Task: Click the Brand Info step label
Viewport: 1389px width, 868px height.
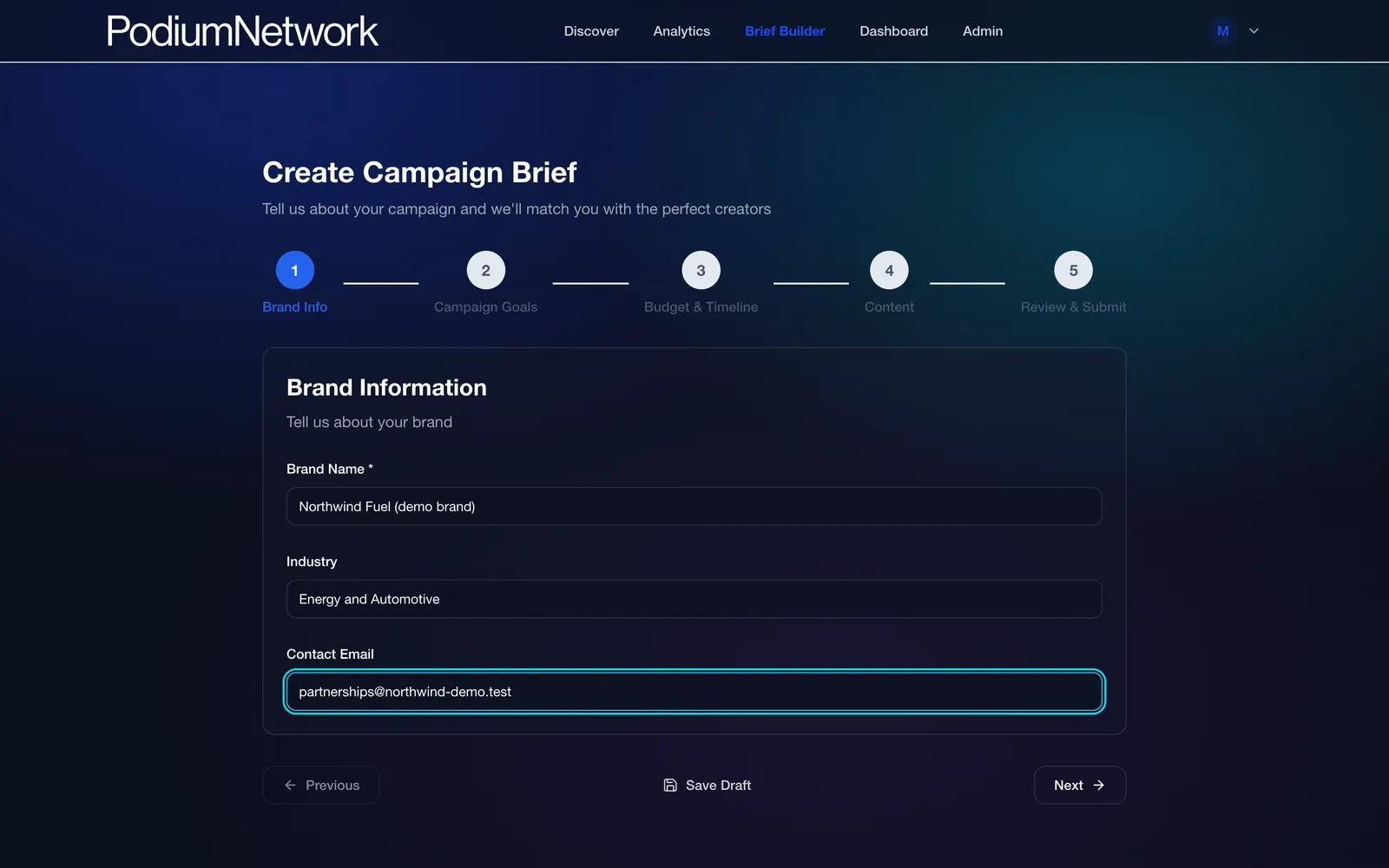Action: (295, 307)
